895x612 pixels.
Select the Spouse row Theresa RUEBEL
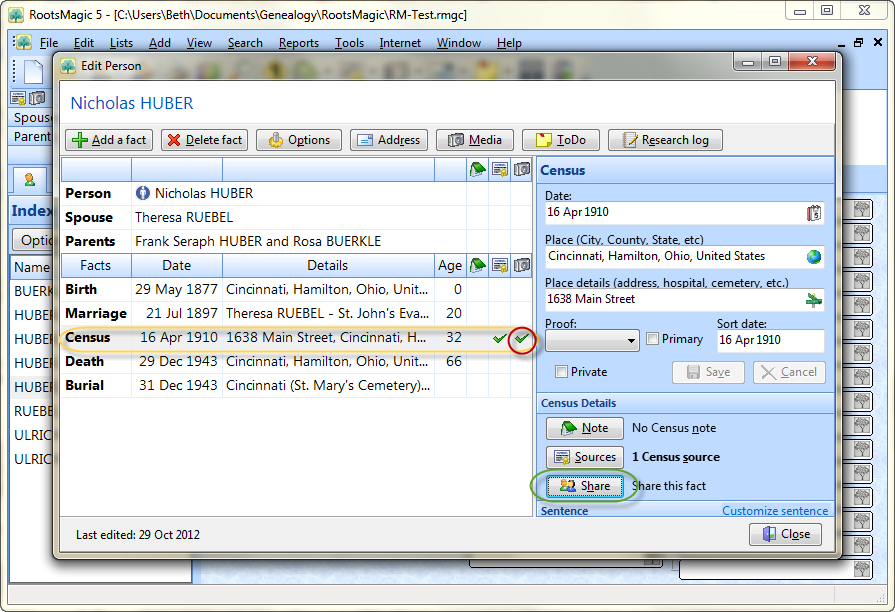[x=296, y=218]
